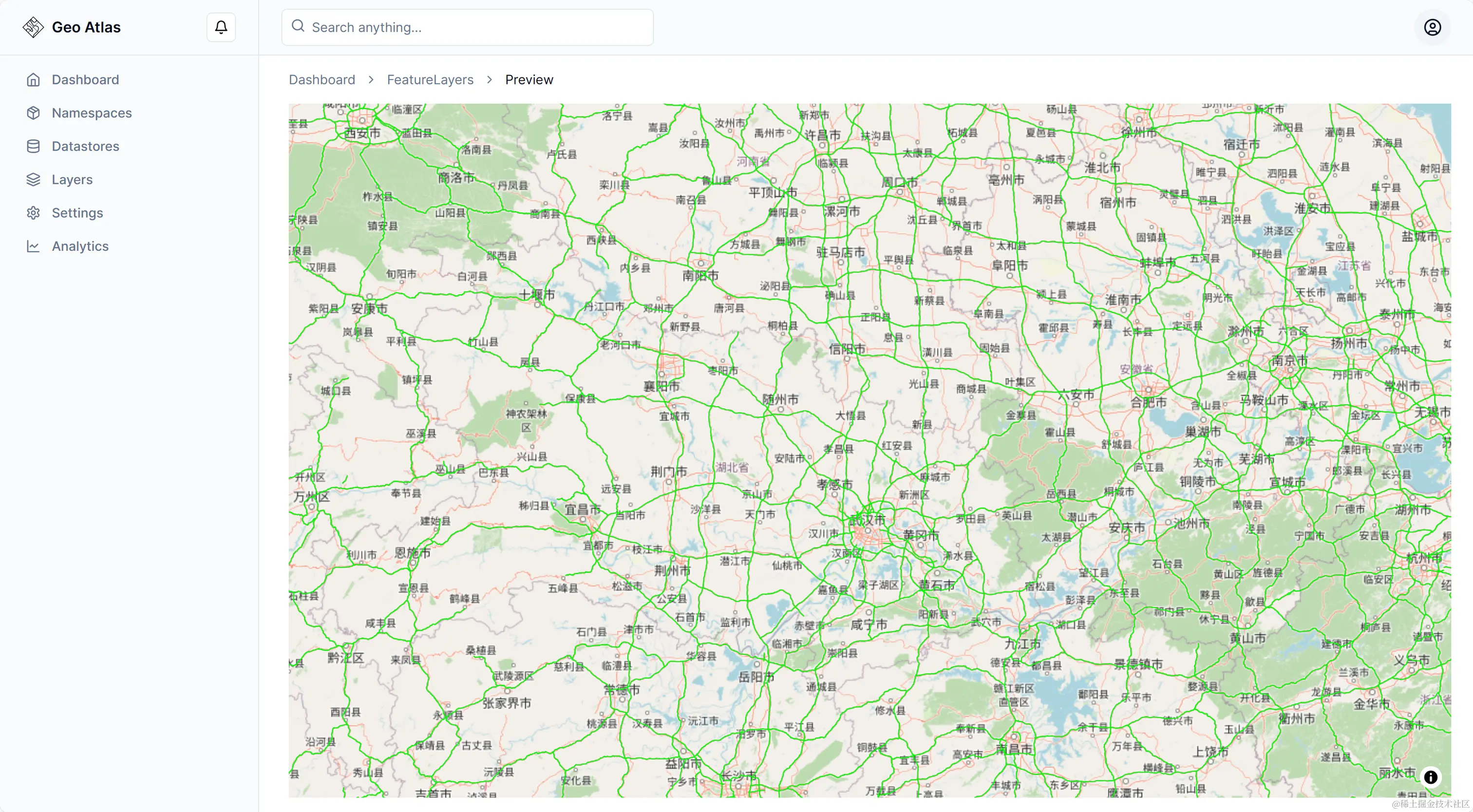
Task: Open the user account avatar icon
Action: coord(1432,27)
